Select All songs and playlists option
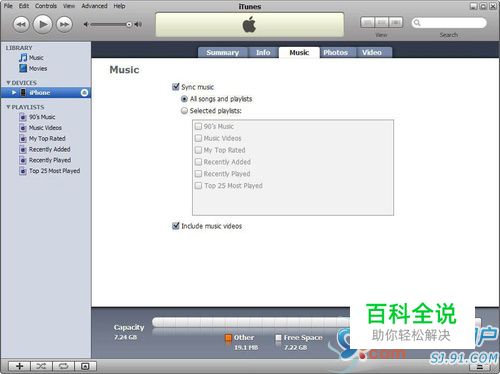 (x=184, y=99)
